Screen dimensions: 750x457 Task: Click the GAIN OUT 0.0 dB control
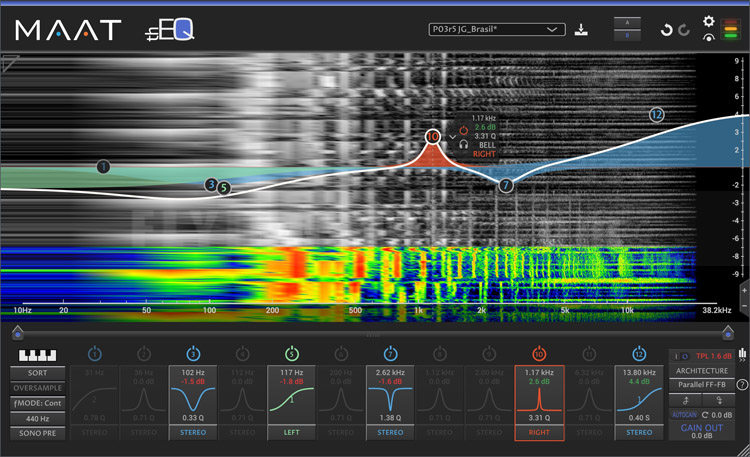[x=702, y=431]
